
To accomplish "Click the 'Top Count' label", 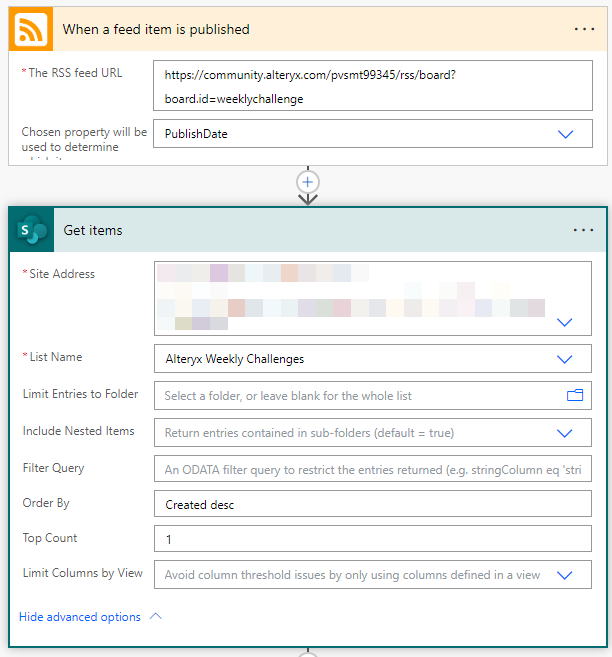I will tap(50, 538).
